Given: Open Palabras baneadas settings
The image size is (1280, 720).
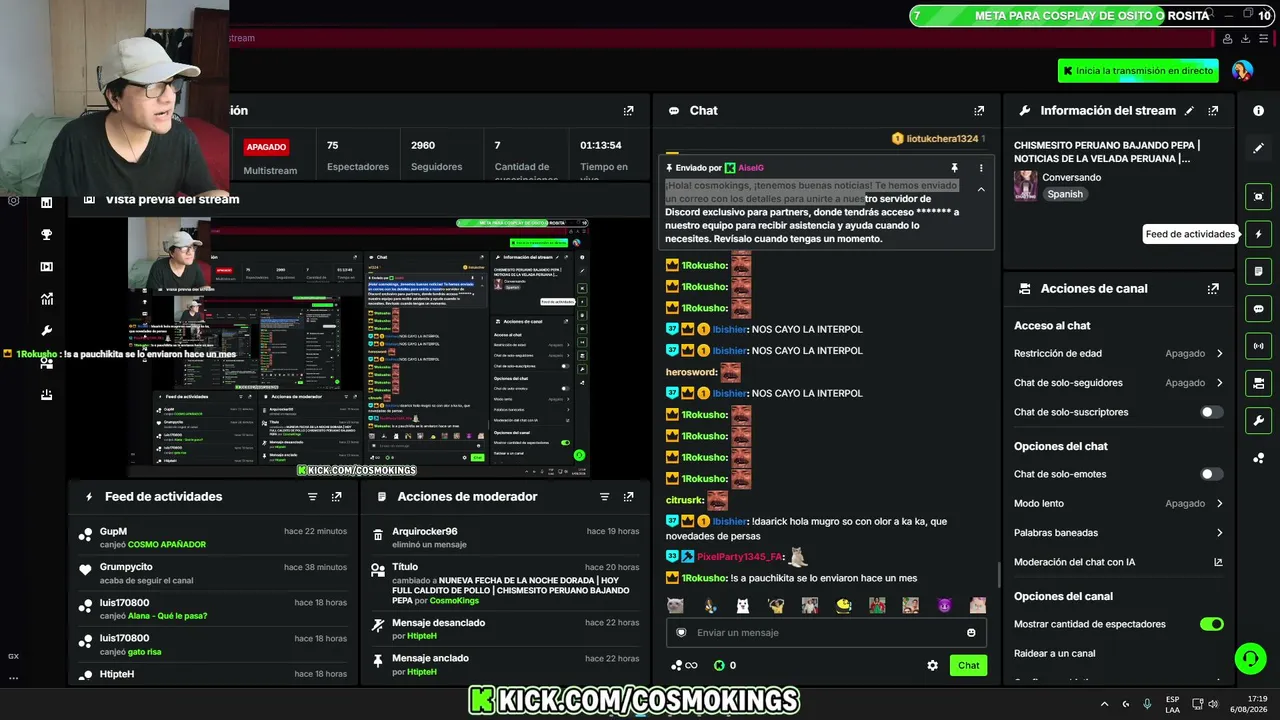Looking at the screenshot, I should [x=1119, y=533].
